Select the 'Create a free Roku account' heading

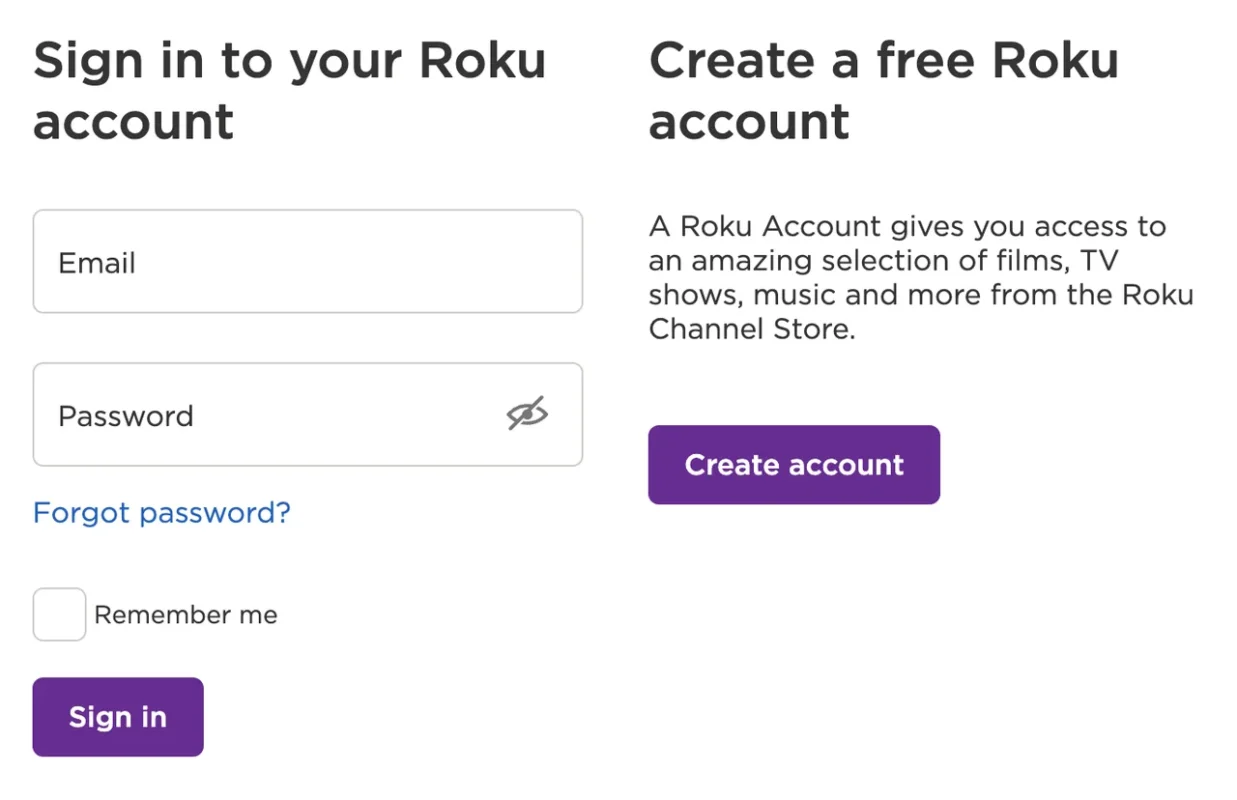tap(884, 91)
